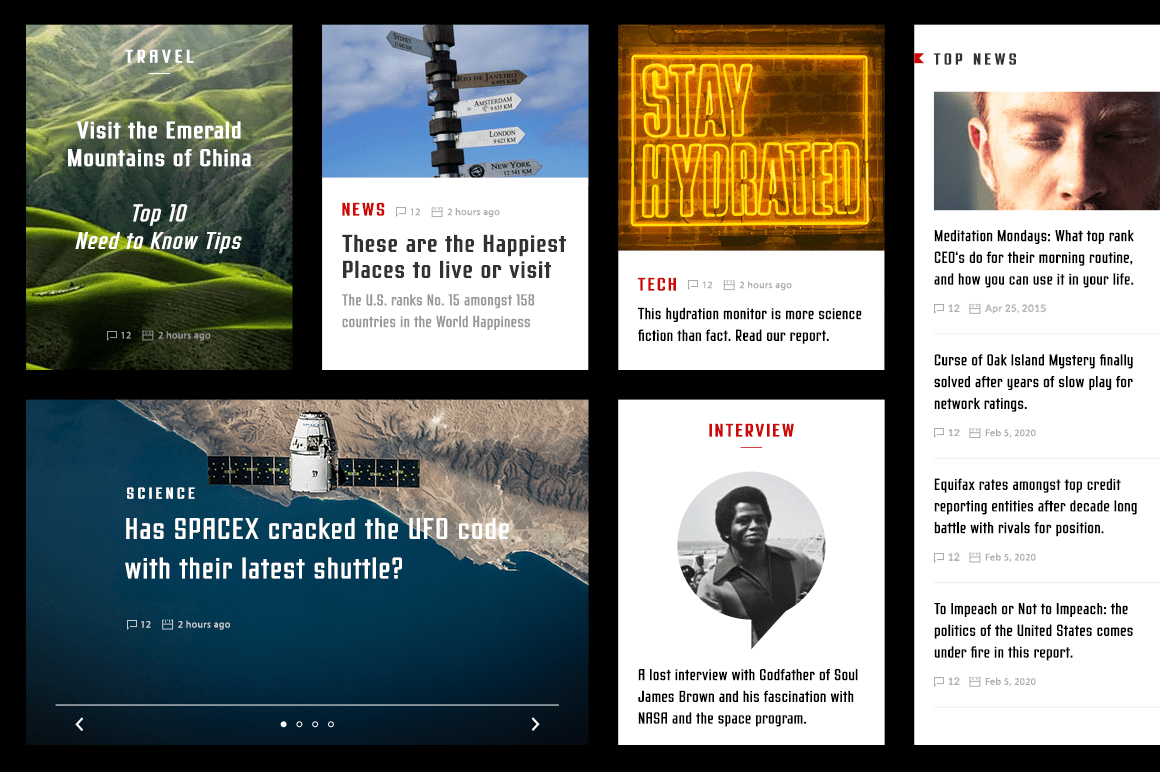This screenshot has width=1160, height=772.
Task: Read These are the Happiest Places article
Action: (453, 257)
